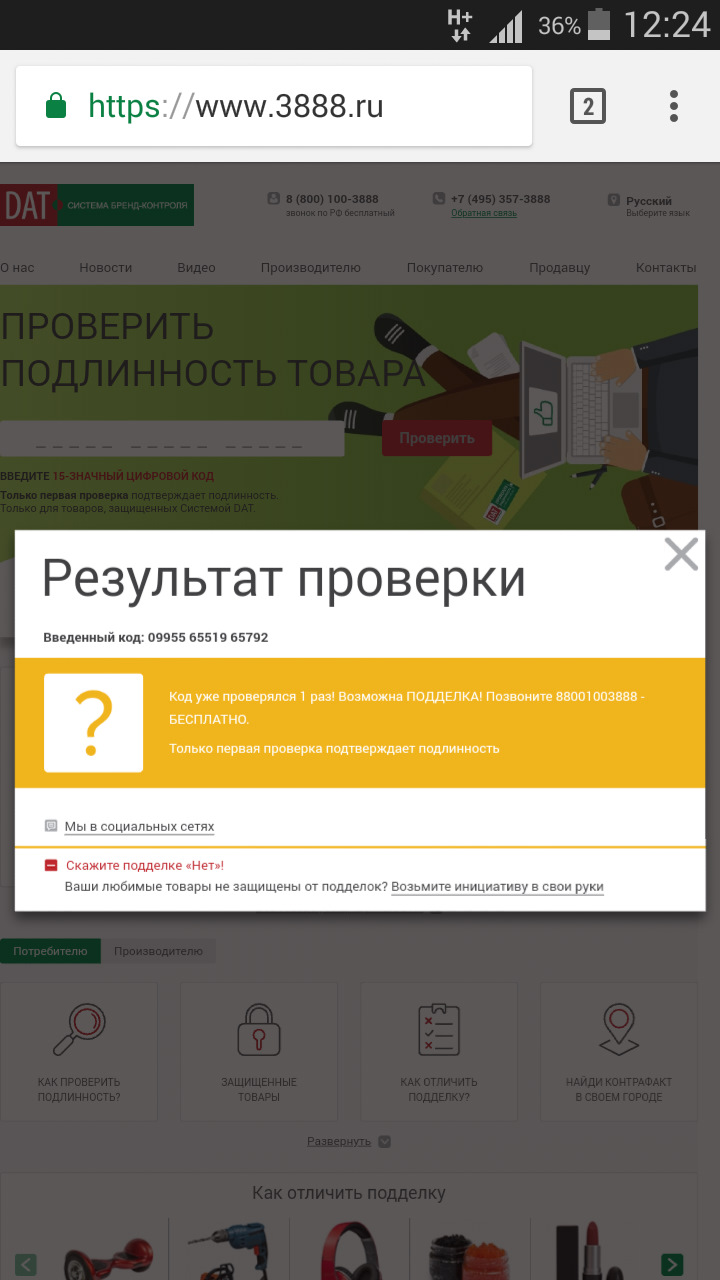Tap the URL address bar

click(274, 106)
